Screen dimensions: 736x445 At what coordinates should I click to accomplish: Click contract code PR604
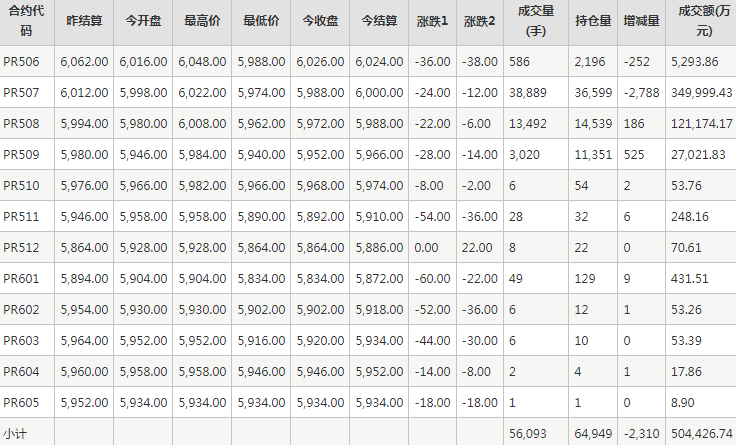pos(21,371)
